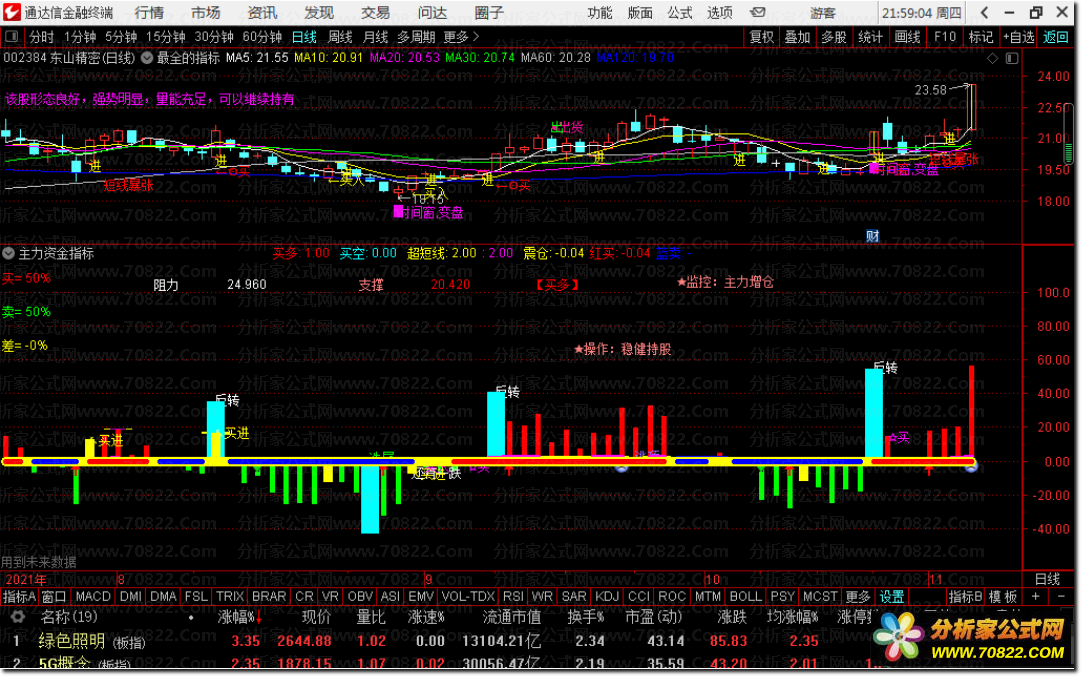The image size is (1083, 677).
Task: Select the 30分钟 period
Action: tap(214, 37)
